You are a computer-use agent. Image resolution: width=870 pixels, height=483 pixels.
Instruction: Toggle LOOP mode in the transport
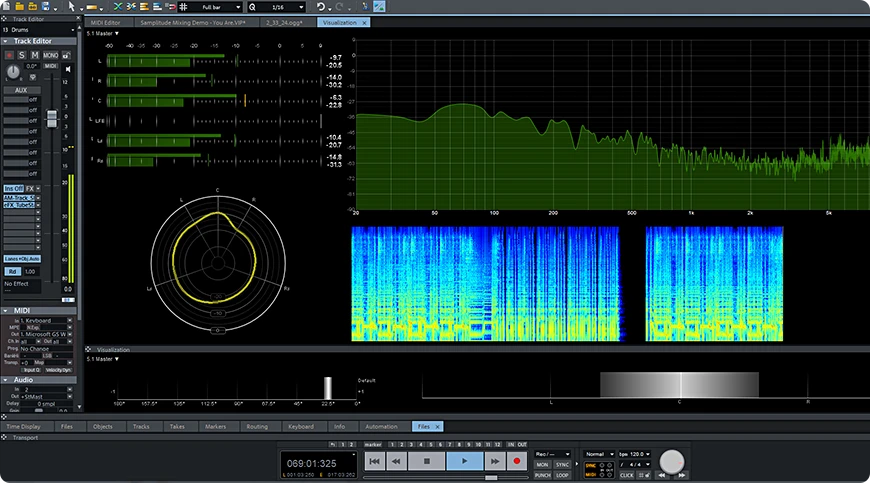[x=563, y=475]
